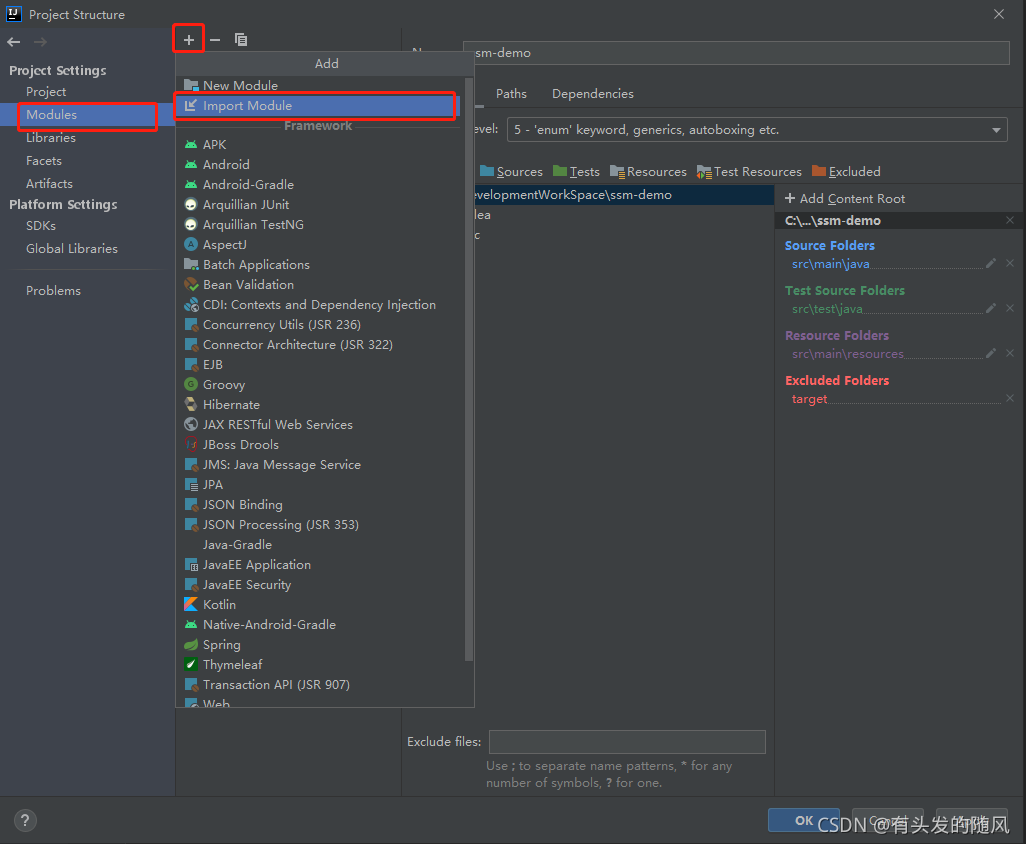The width and height of the screenshot is (1026, 844).
Task: Select Bean Validation framework
Action: pos(321,285)
